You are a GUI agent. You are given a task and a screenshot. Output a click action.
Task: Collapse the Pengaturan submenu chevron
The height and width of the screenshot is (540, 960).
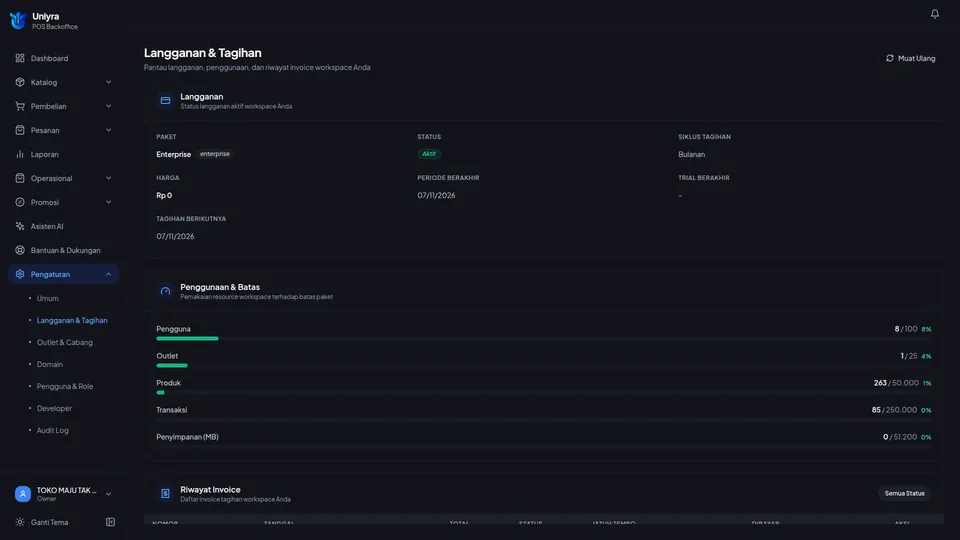tap(108, 274)
